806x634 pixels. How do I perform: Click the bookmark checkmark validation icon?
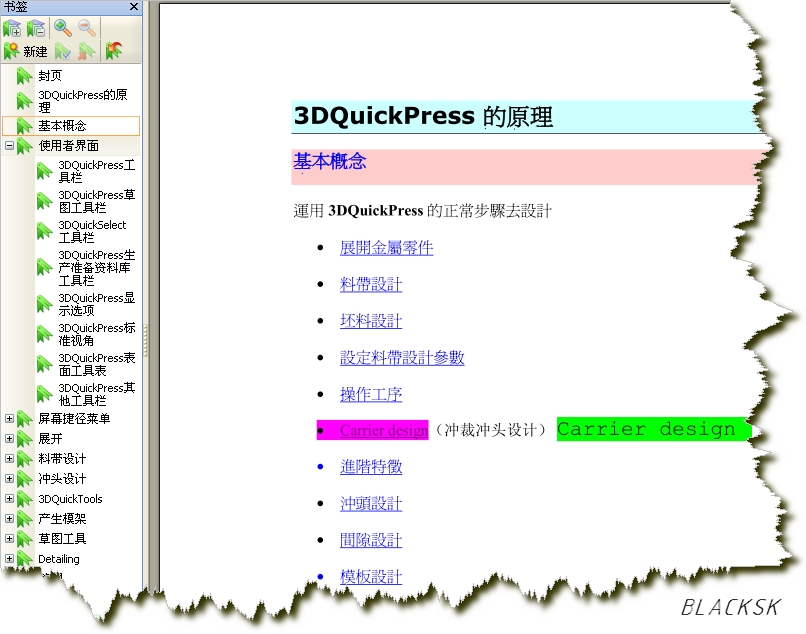(x=60, y=50)
